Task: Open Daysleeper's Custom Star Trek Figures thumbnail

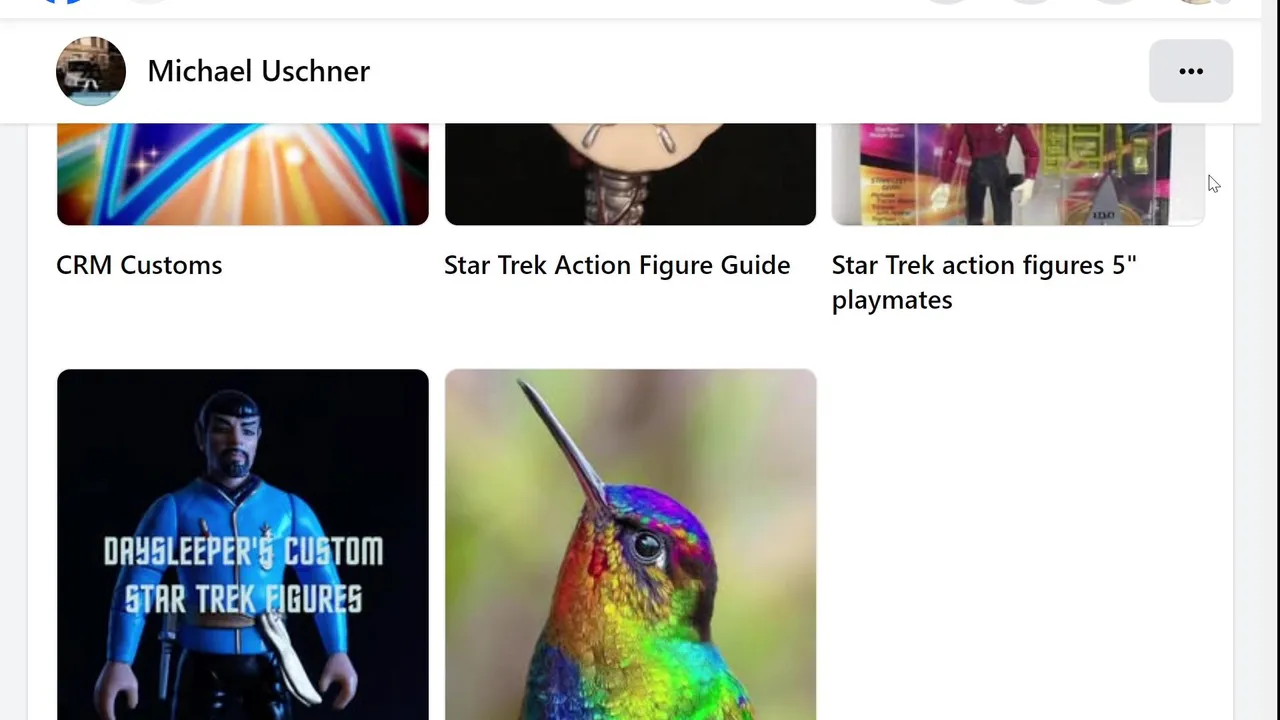Action: [243, 545]
